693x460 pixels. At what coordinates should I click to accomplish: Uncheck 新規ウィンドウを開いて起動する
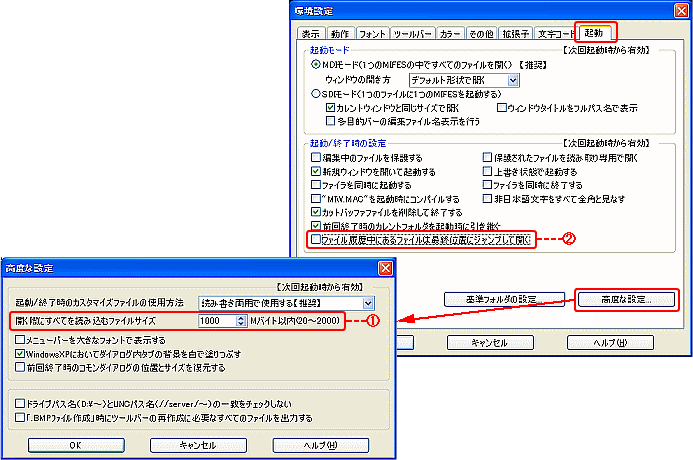316,172
